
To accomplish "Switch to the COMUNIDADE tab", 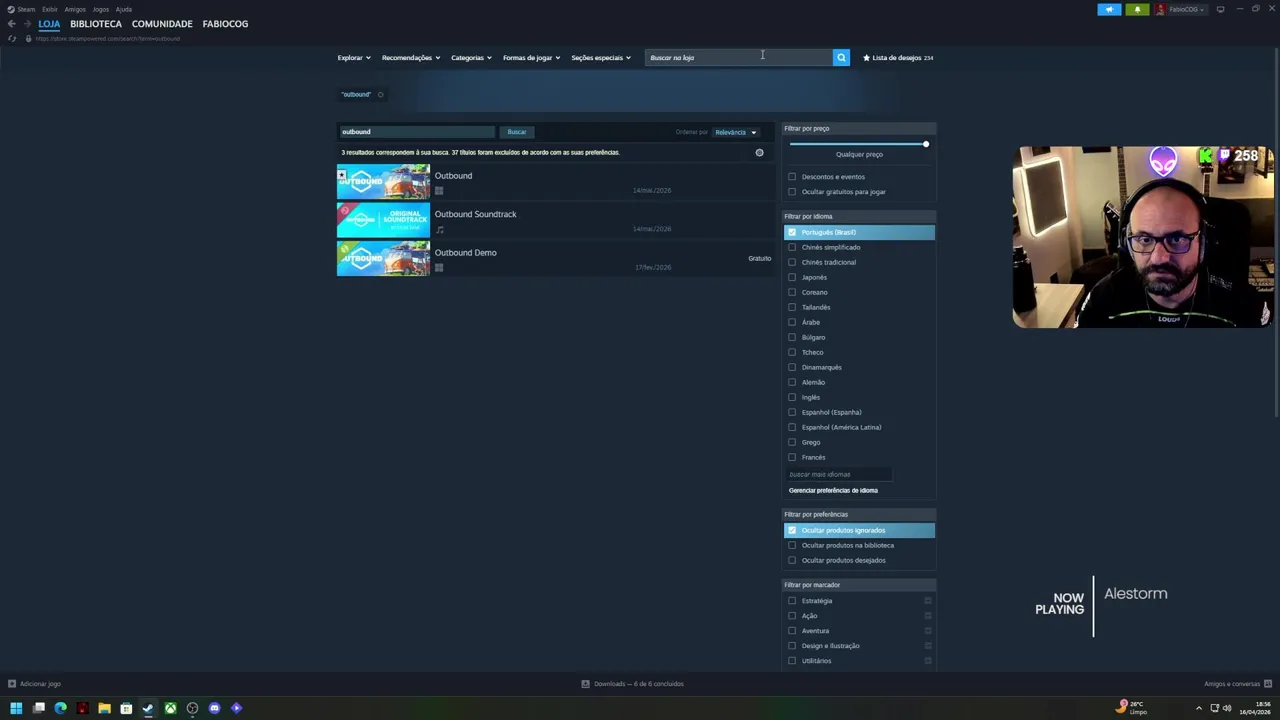I will coord(162,23).
